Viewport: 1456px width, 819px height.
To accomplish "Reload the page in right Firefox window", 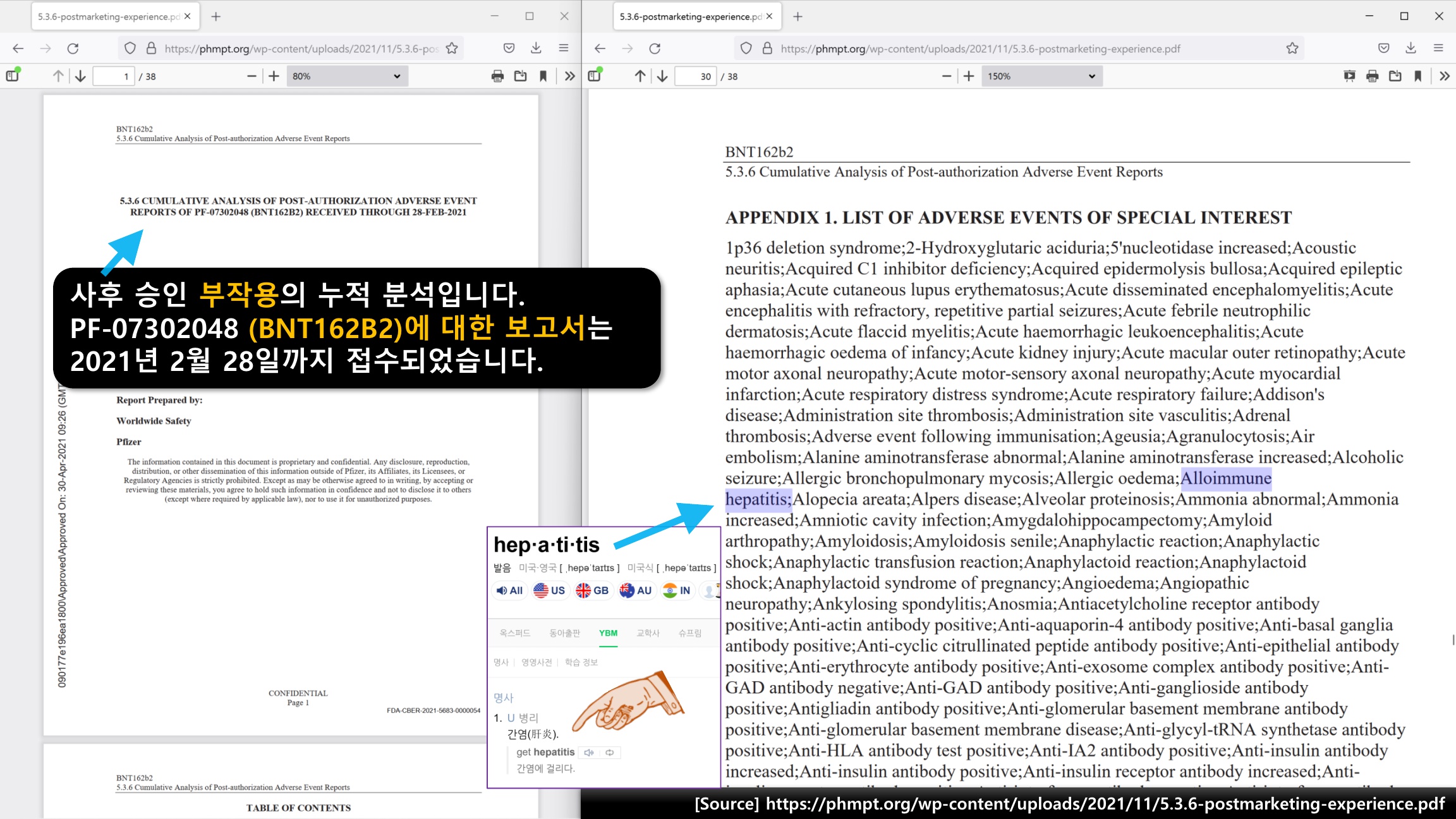I will point(655,48).
